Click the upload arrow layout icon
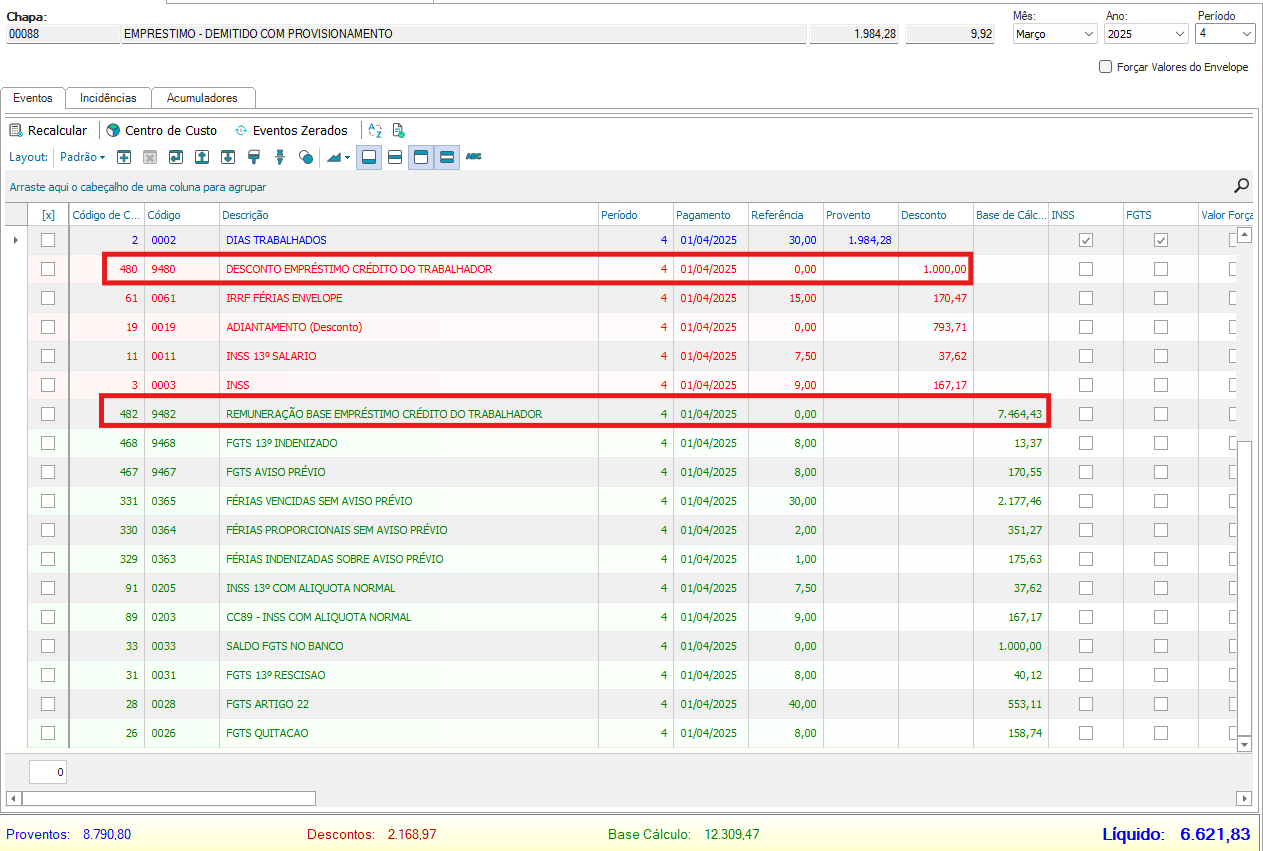Image resolution: width=1263 pixels, height=851 pixels. tap(202, 157)
